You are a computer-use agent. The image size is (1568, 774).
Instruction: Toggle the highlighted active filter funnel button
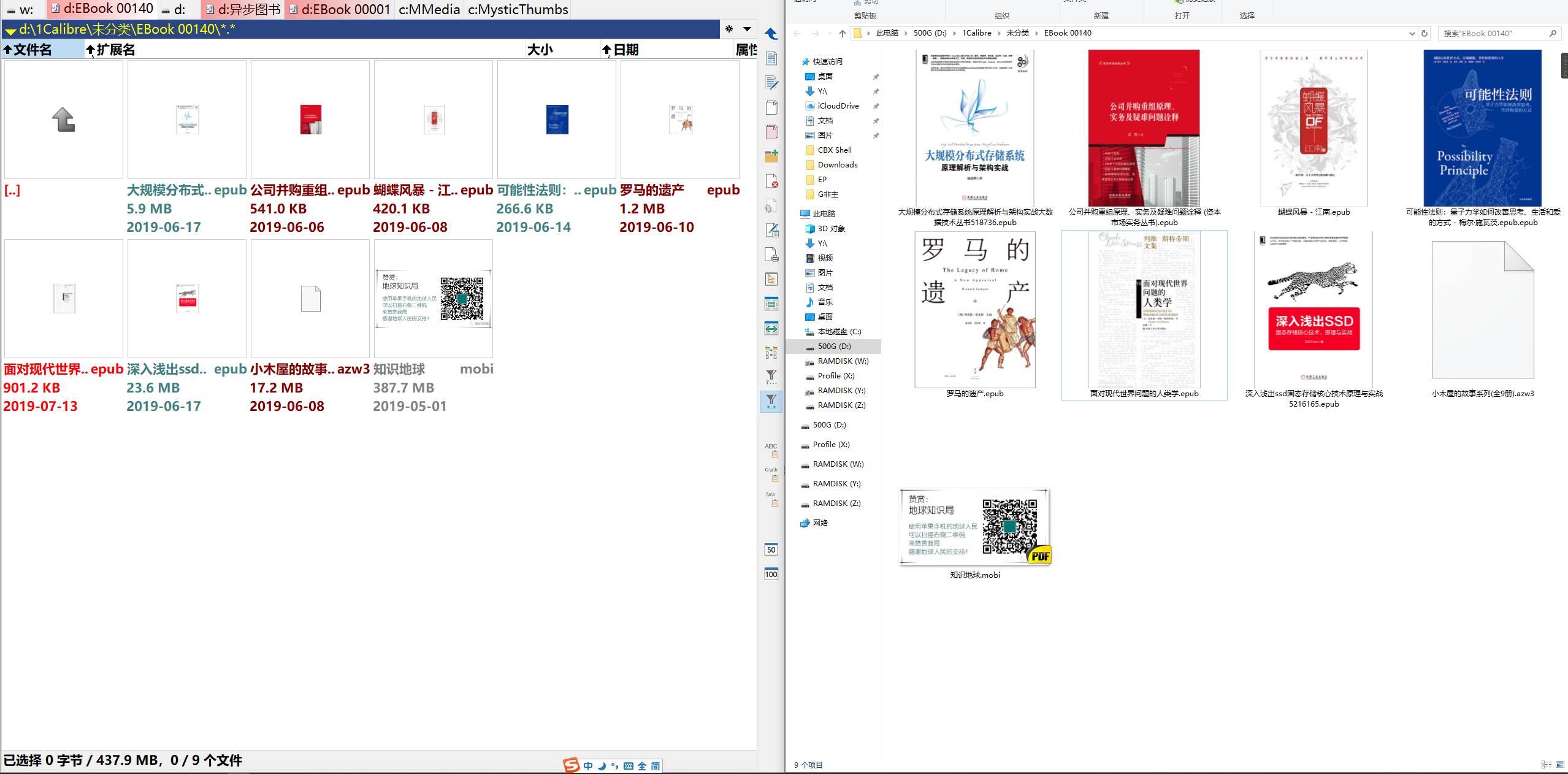(x=771, y=402)
